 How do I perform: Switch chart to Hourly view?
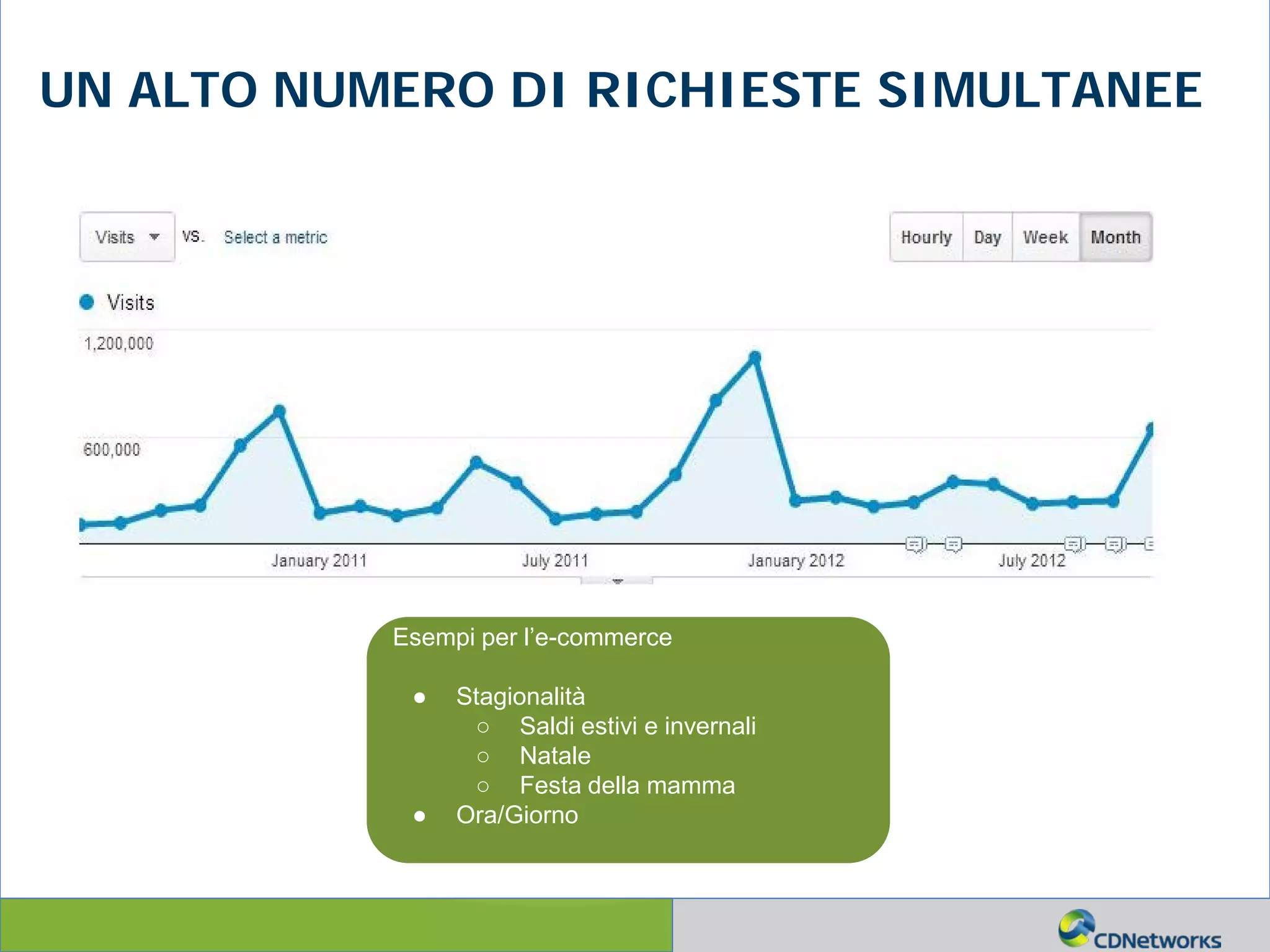tap(926, 237)
